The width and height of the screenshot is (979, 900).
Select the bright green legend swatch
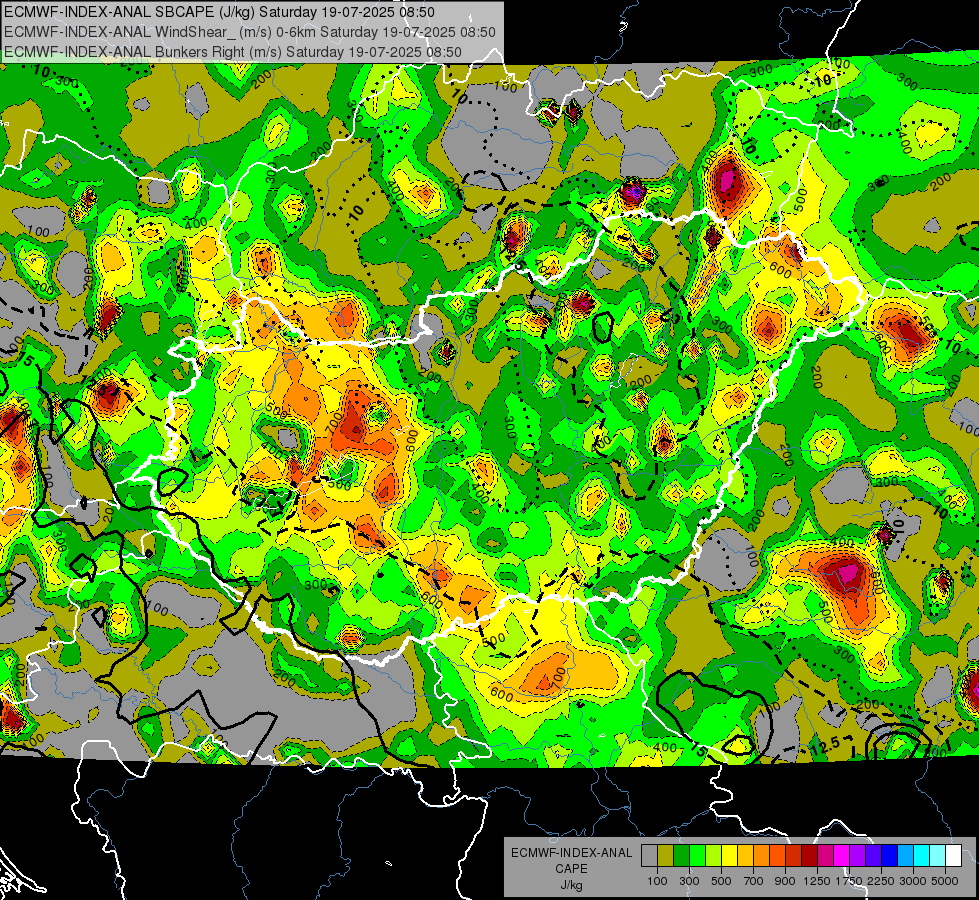tap(697, 856)
